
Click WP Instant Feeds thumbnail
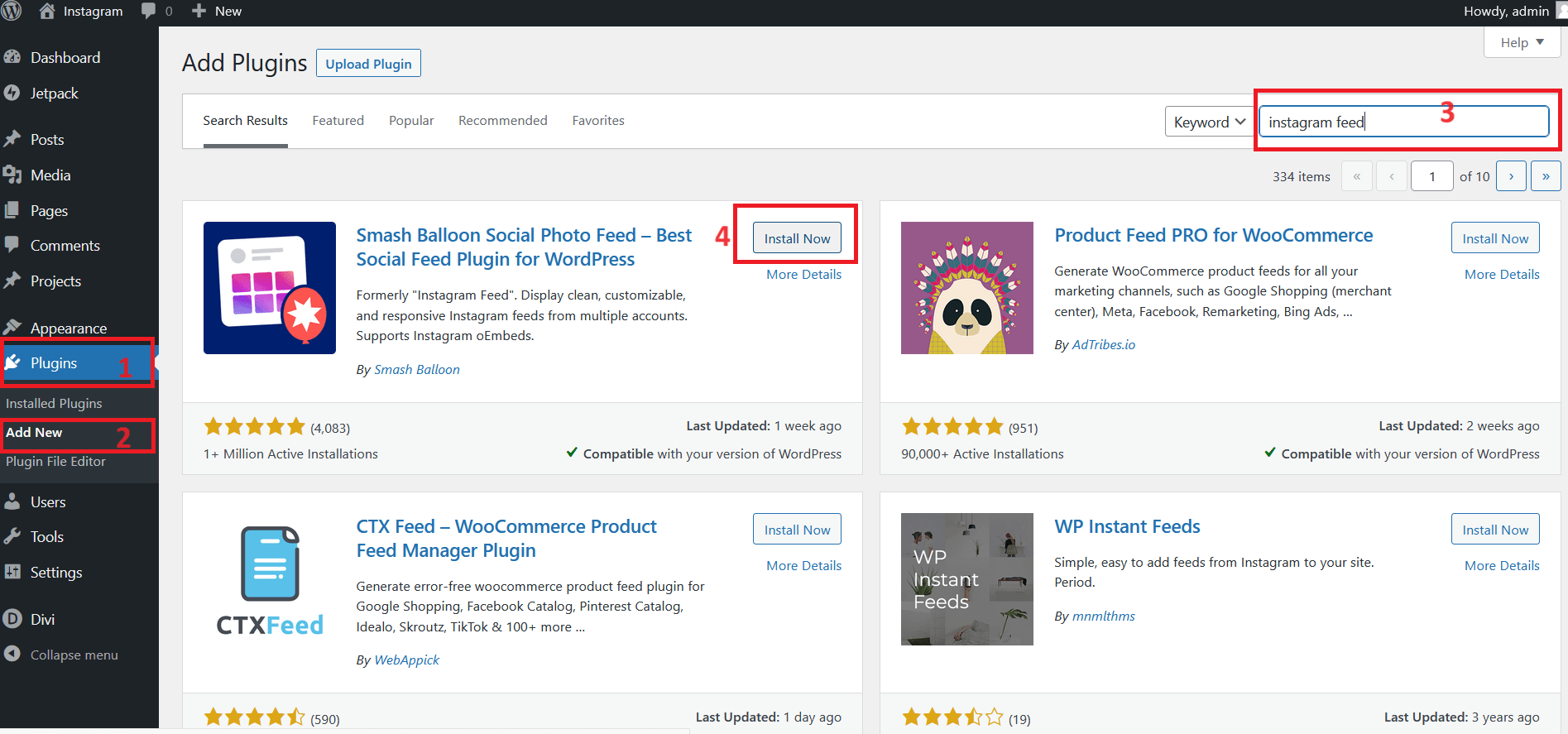click(967, 579)
